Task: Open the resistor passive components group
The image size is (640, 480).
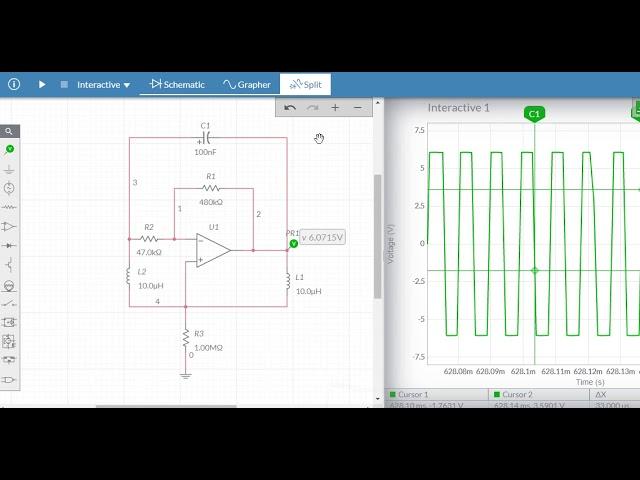Action: (9, 207)
